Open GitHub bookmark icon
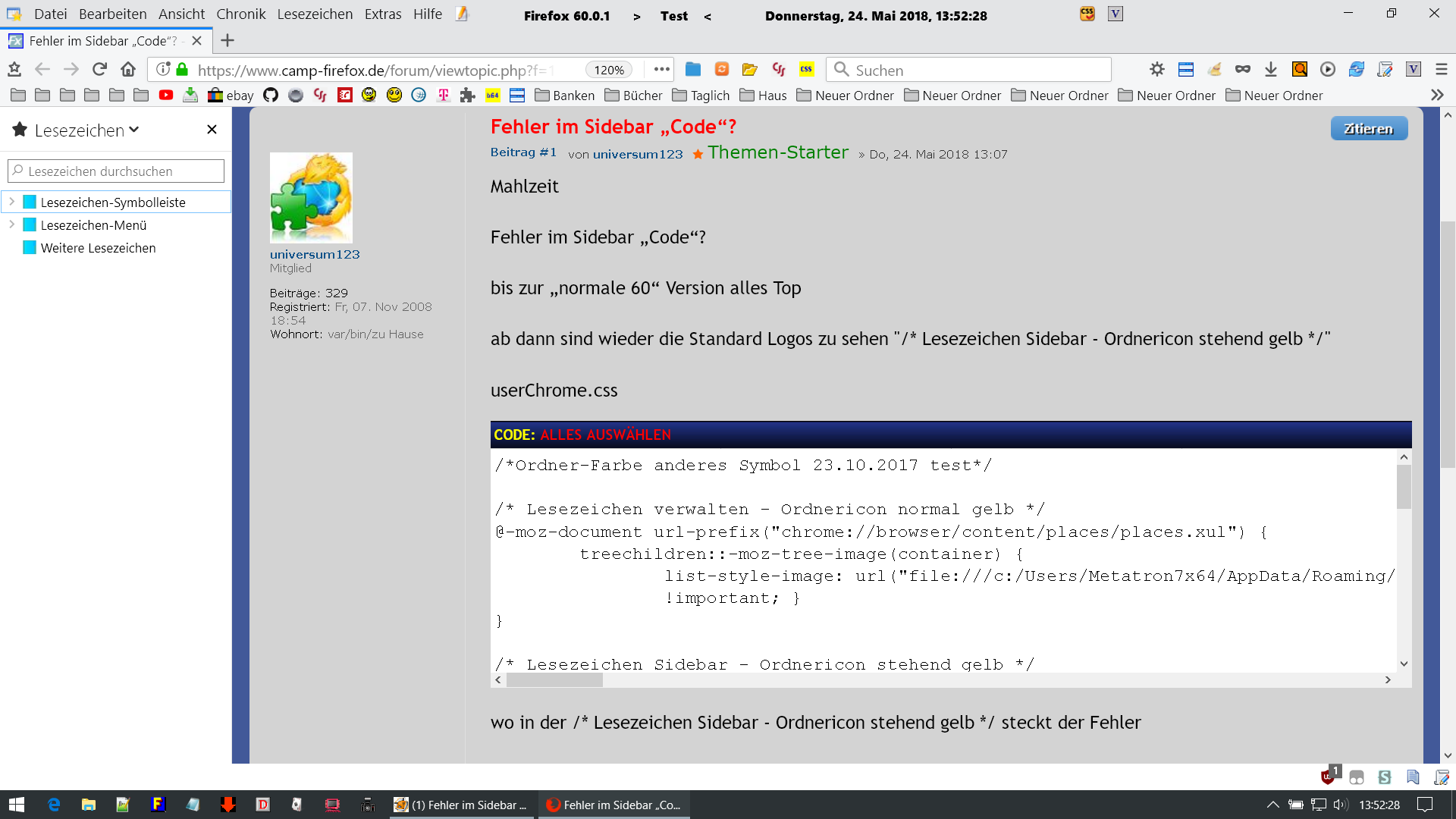Screen dimensions: 1456x819 271,95
